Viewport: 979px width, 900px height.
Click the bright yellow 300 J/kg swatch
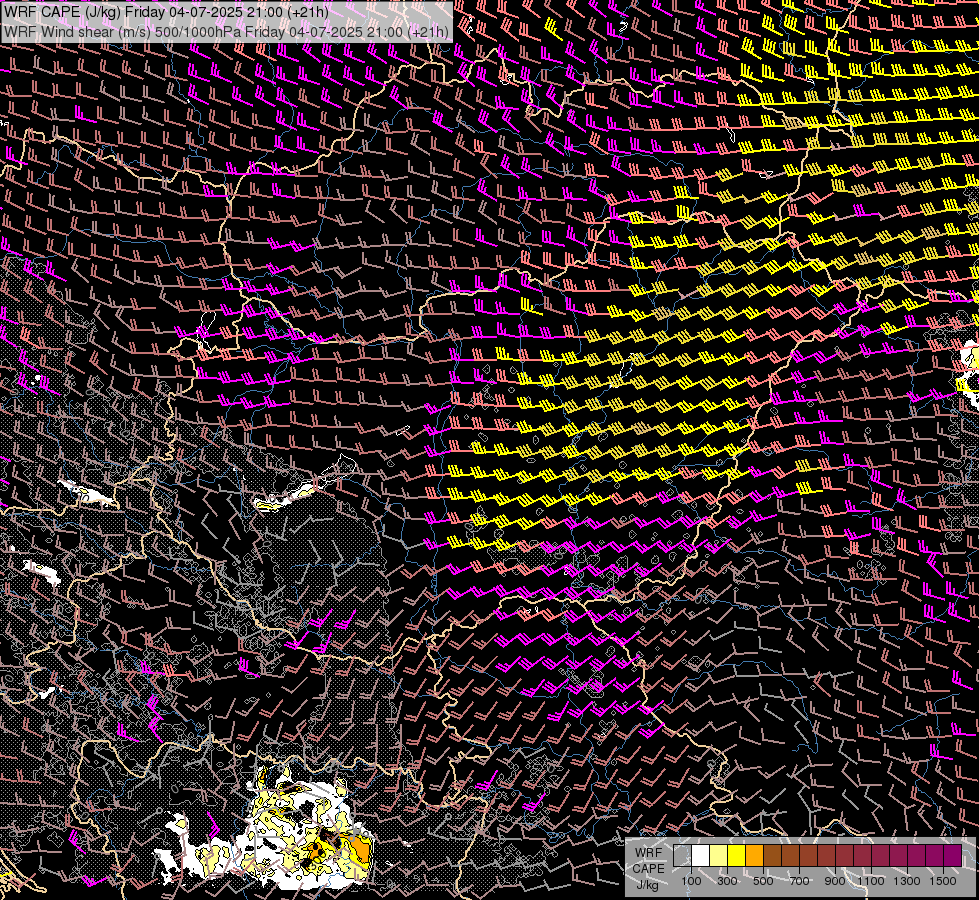pyautogui.click(x=737, y=856)
